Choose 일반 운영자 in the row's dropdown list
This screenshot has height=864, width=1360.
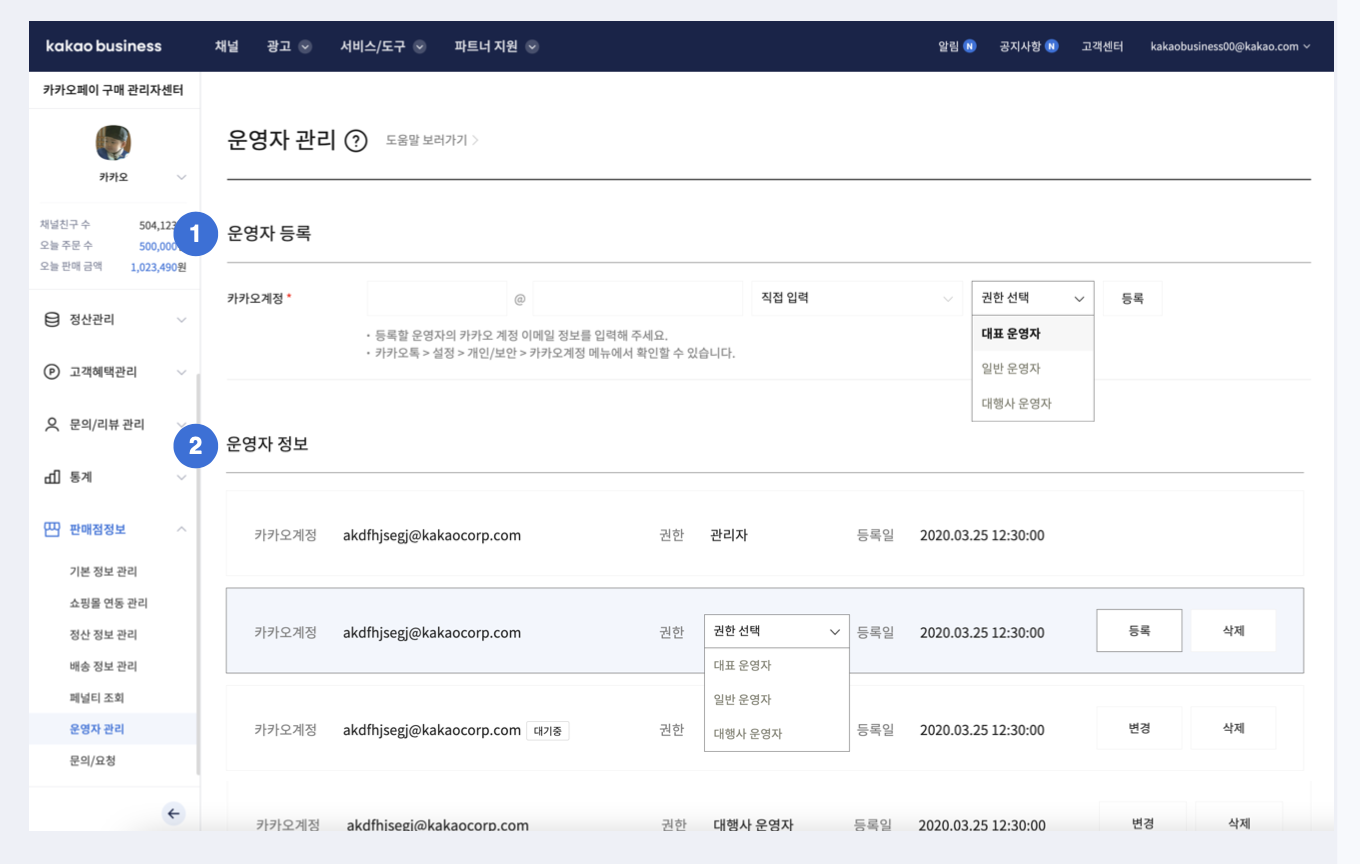[x=777, y=699]
